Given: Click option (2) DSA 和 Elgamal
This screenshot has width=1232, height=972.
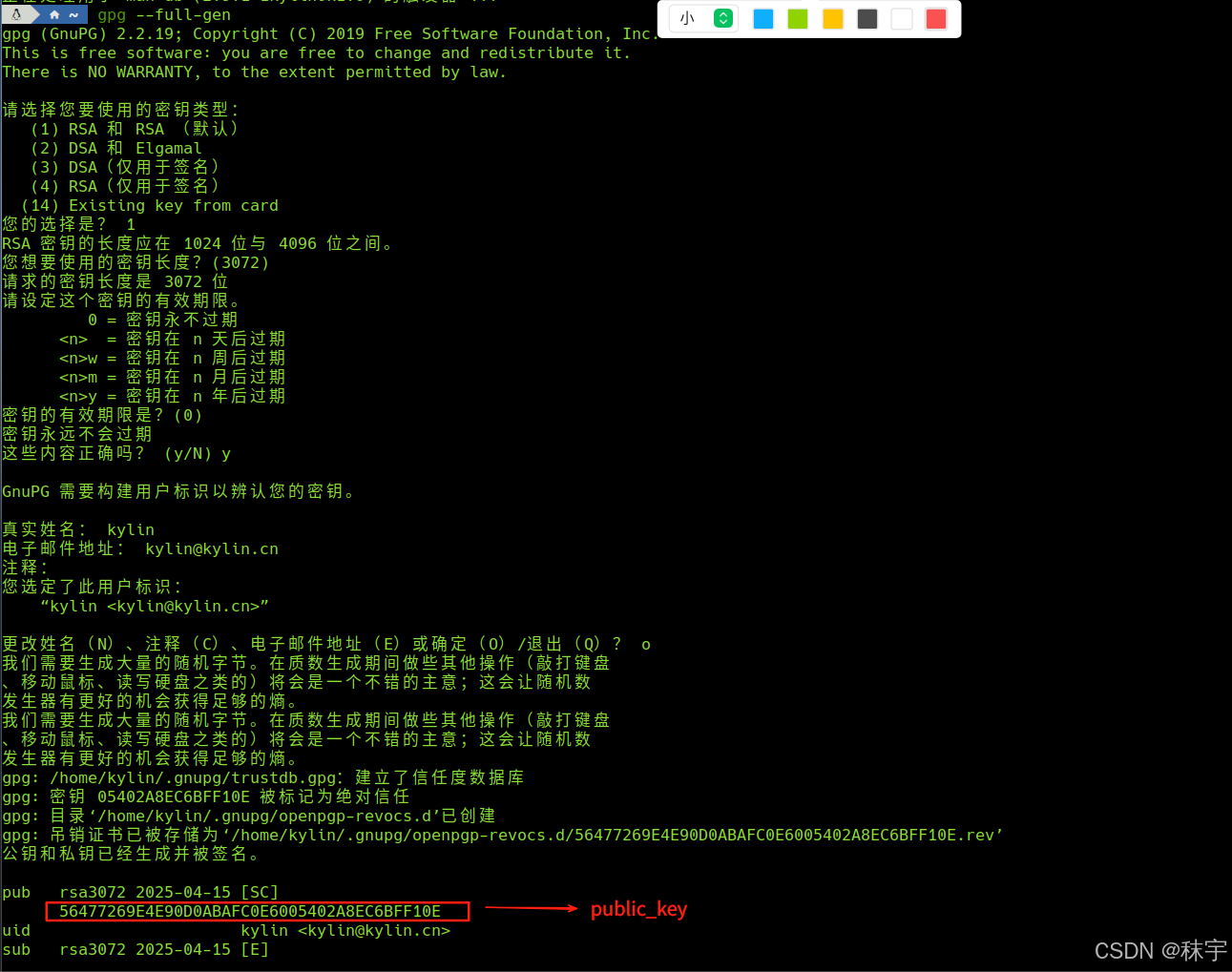Looking at the screenshot, I should click(116, 148).
